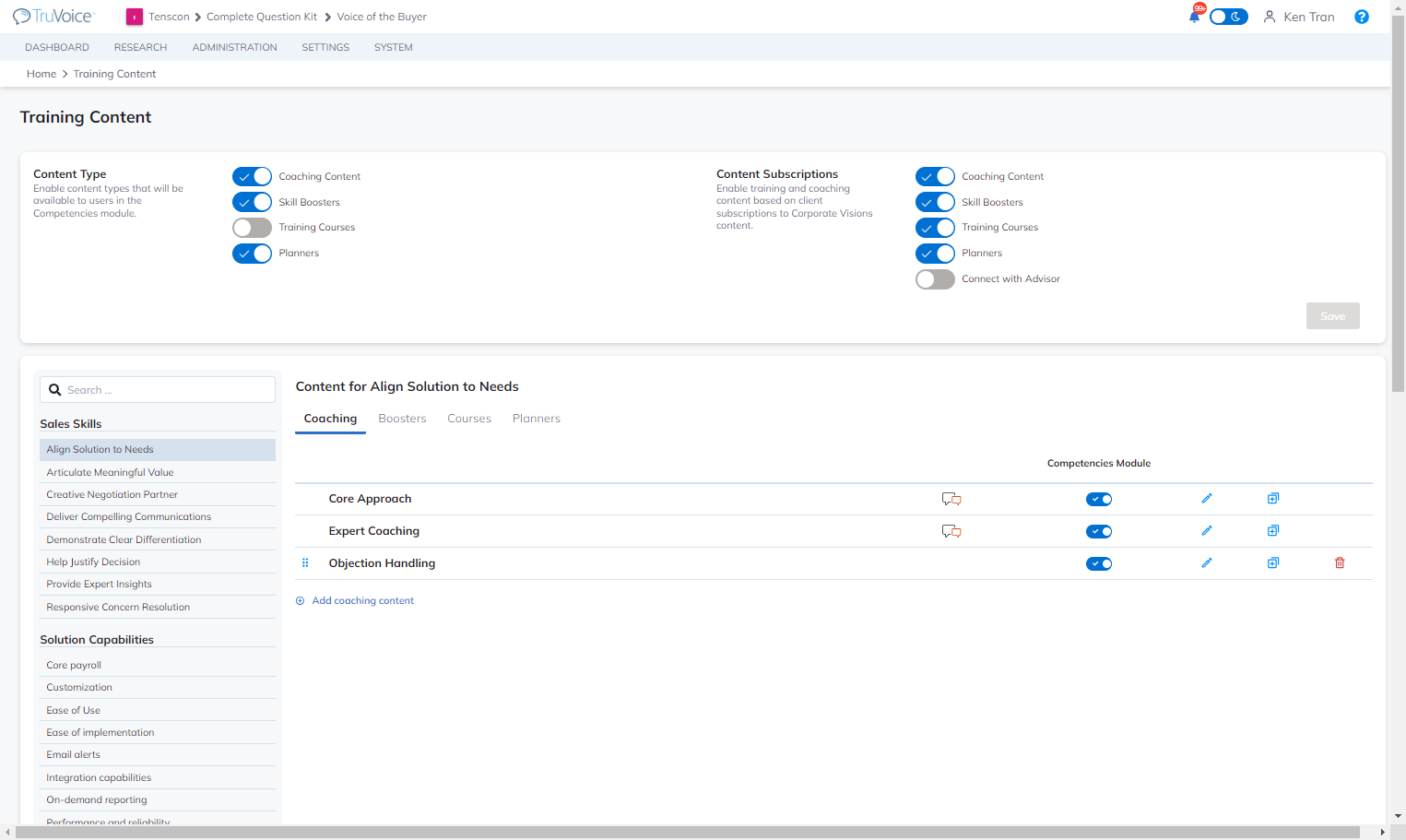
Task: Open the notifications bell icon
Action: coord(1196,15)
